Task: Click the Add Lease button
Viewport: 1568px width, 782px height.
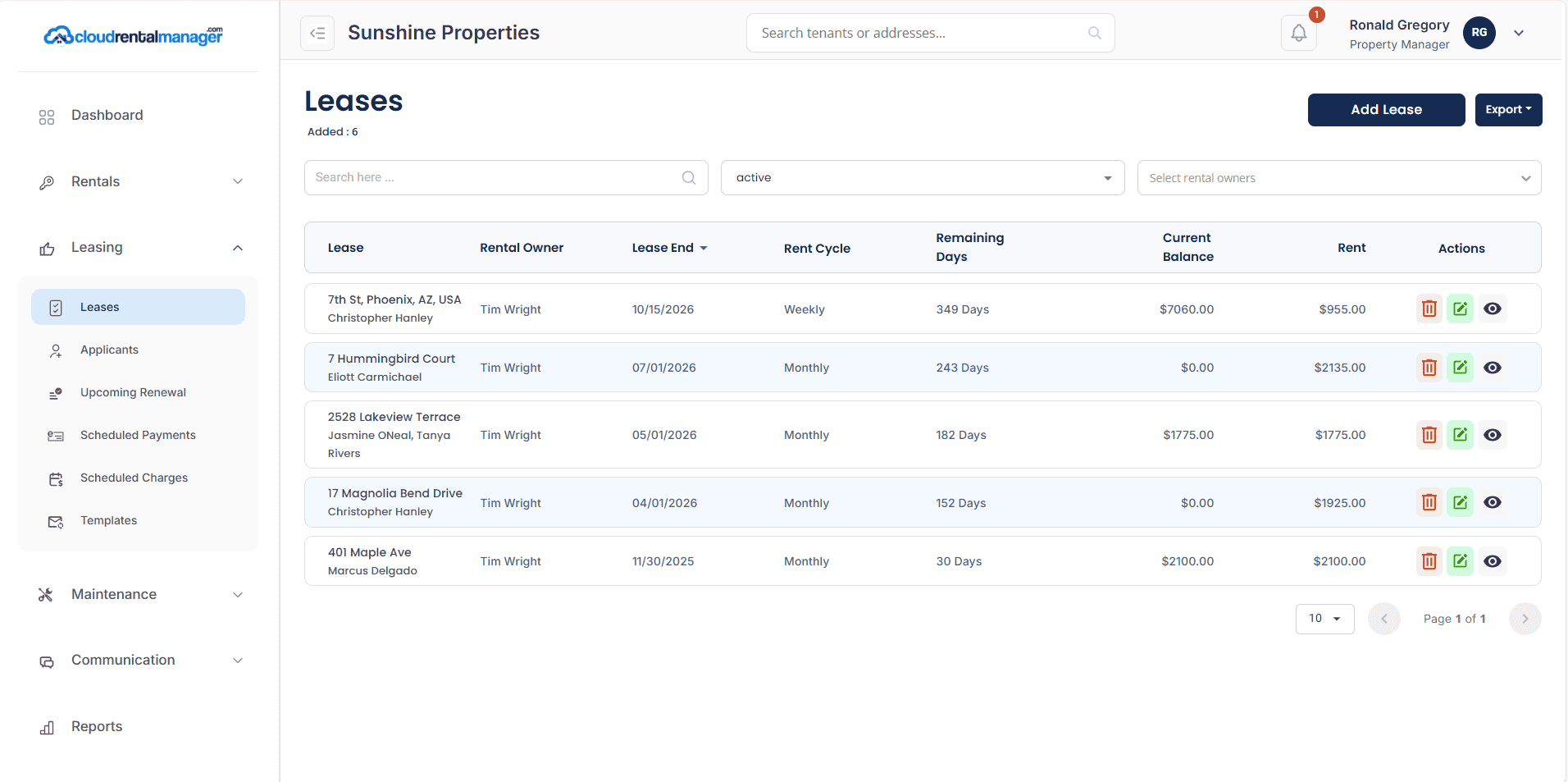Action: click(x=1386, y=110)
